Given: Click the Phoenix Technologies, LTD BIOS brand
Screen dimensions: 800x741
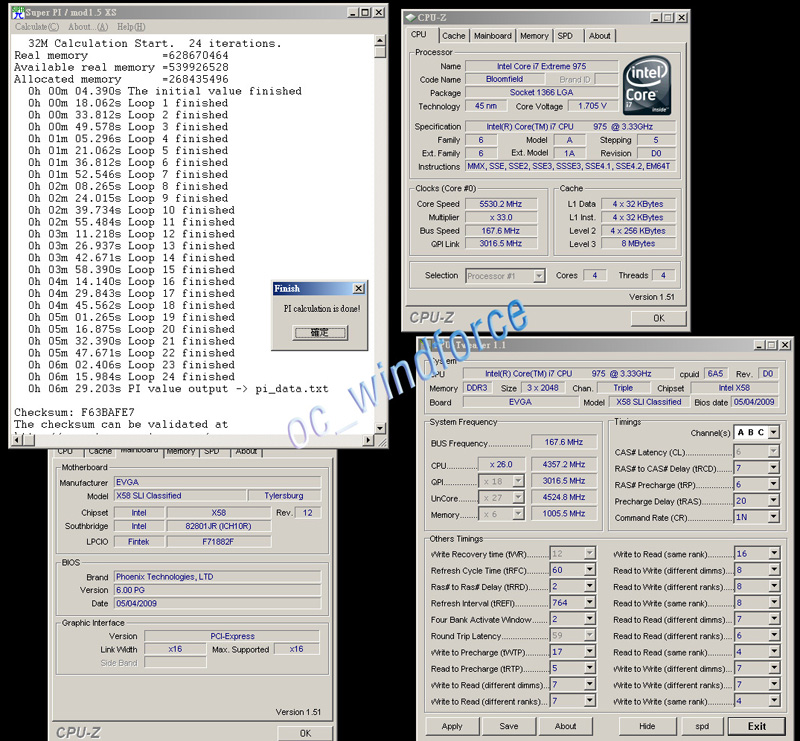Looking at the screenshot, I should point(217,577).
